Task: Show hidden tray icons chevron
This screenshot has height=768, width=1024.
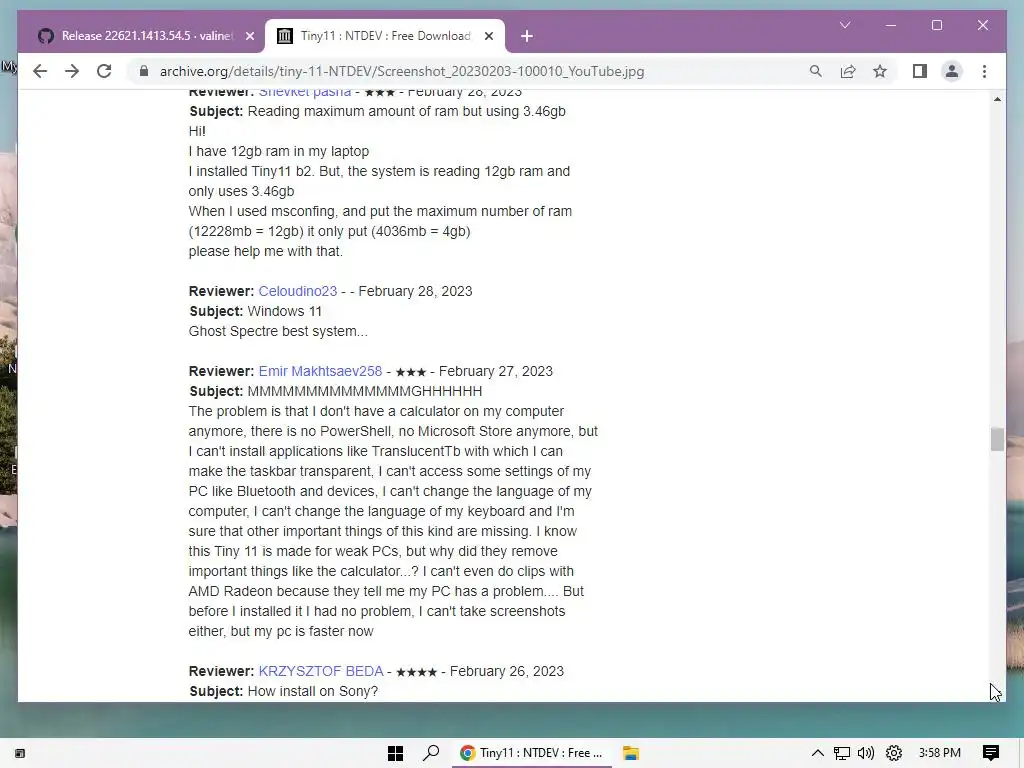Action: pos(818,753)
